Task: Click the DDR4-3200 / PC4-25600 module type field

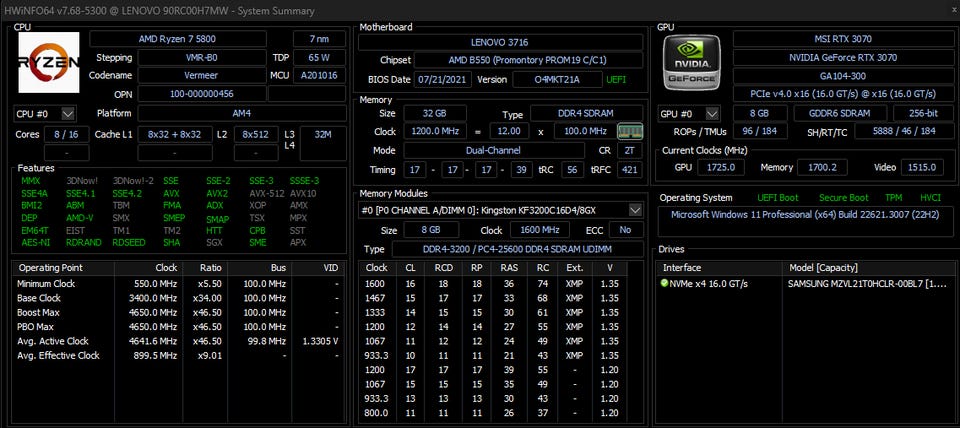Action: click(517, 250)
